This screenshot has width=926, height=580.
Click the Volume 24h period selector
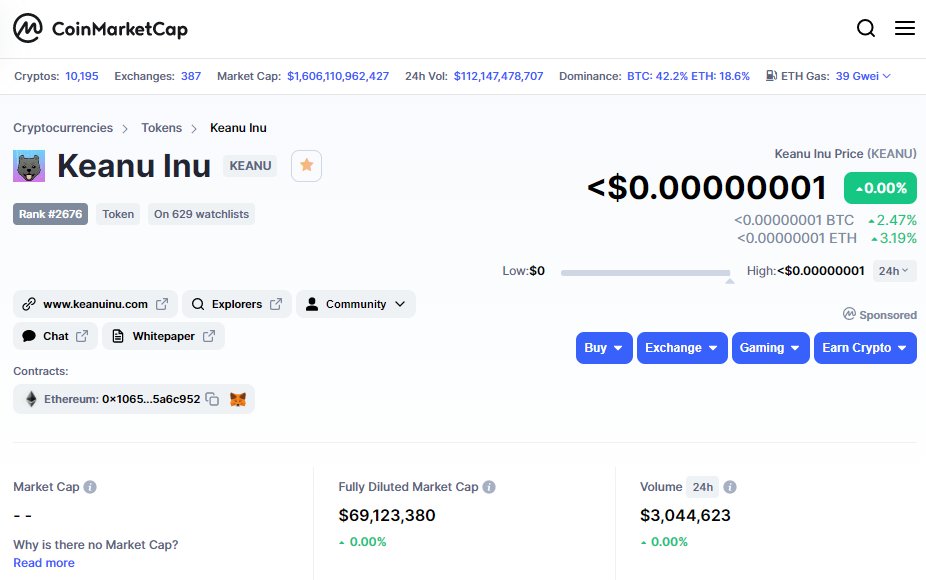[x=702, y=487]
